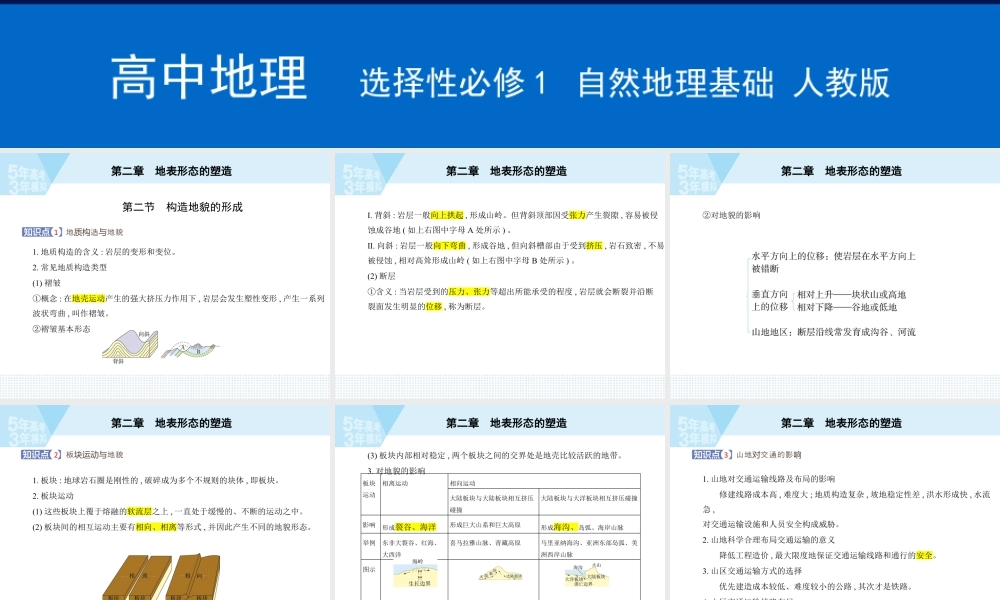Click the highlighted phrase 向下弯曲
Screen dimensions: 1000x600
450,245
